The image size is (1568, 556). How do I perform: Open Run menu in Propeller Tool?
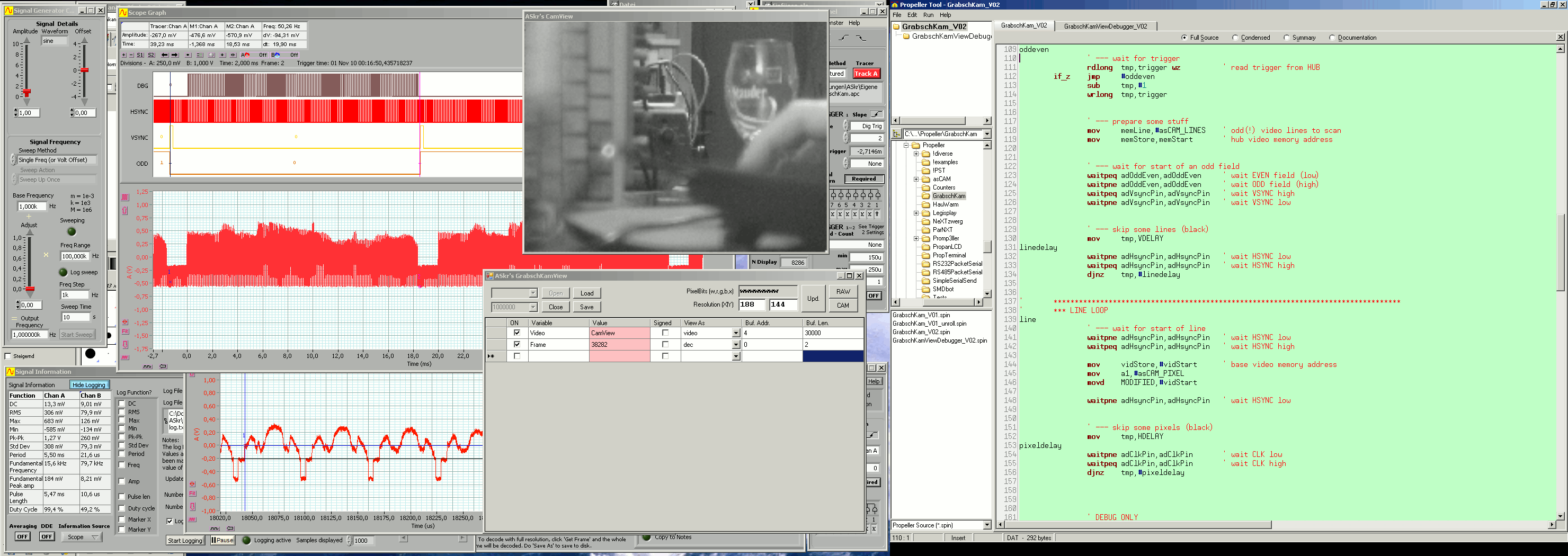(x=928, y=15)
